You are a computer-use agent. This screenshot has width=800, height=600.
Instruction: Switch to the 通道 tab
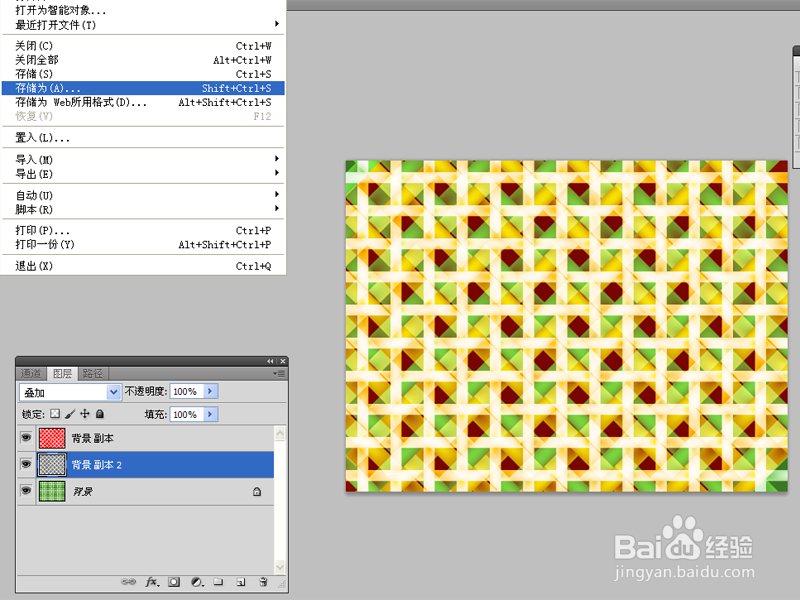31,373
